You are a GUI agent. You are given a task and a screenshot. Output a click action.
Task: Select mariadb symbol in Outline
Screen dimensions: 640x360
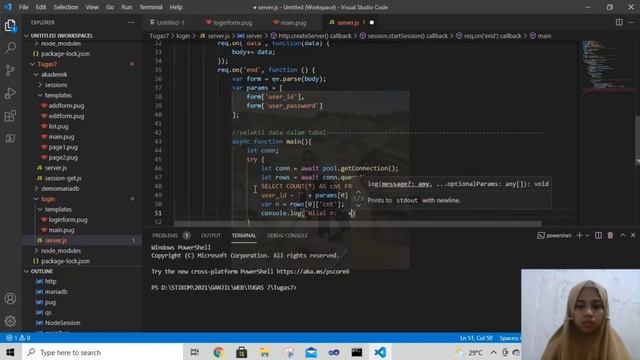[x=56, y=292]
